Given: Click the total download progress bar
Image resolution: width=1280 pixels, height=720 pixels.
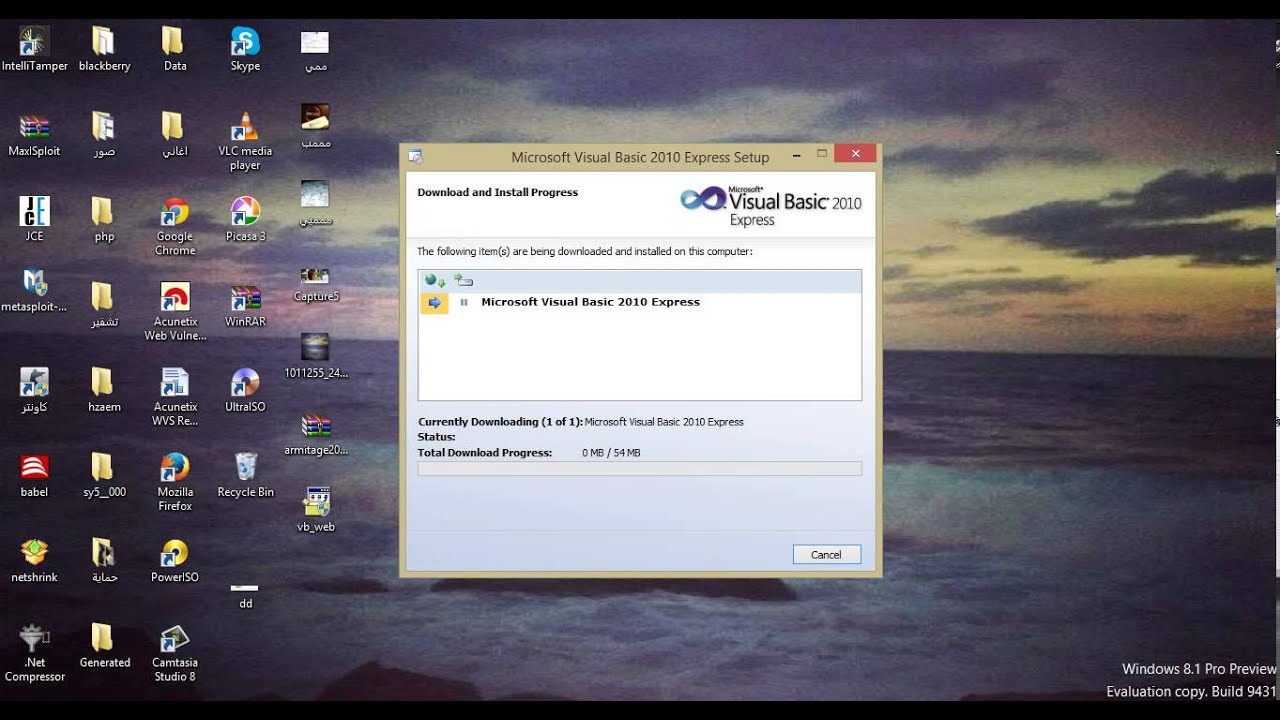Looking at the screenshot, I should pos(639,468).
